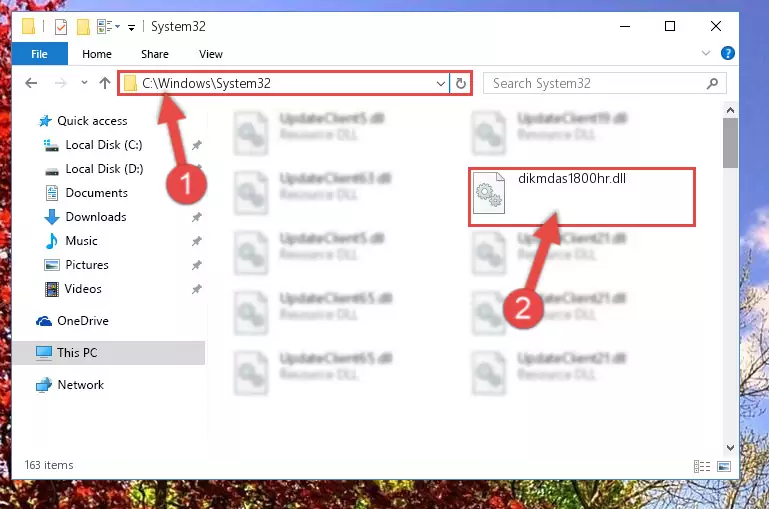
Task: Open the Customize Quick Access Toolbar dropdown
Action: click(131, 27)
